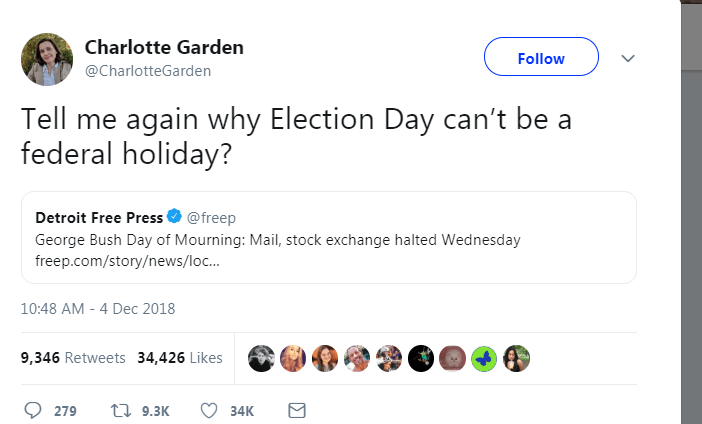Open the @CharlotteGarden handle link
702x424 pixels.
click(148, 71)
